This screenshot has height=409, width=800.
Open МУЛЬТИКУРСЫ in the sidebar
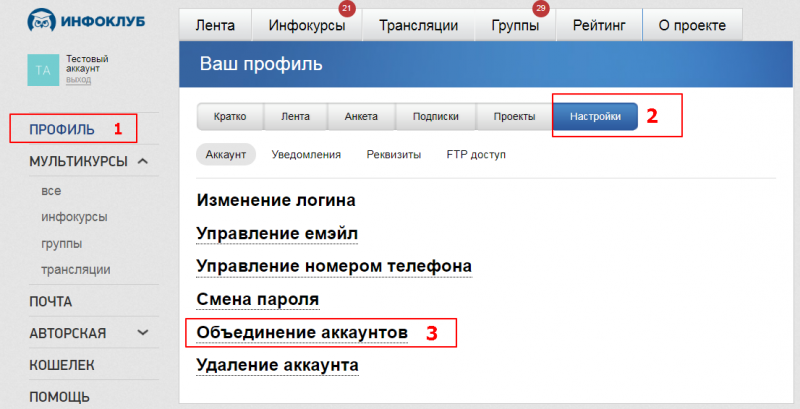[78, 162]
